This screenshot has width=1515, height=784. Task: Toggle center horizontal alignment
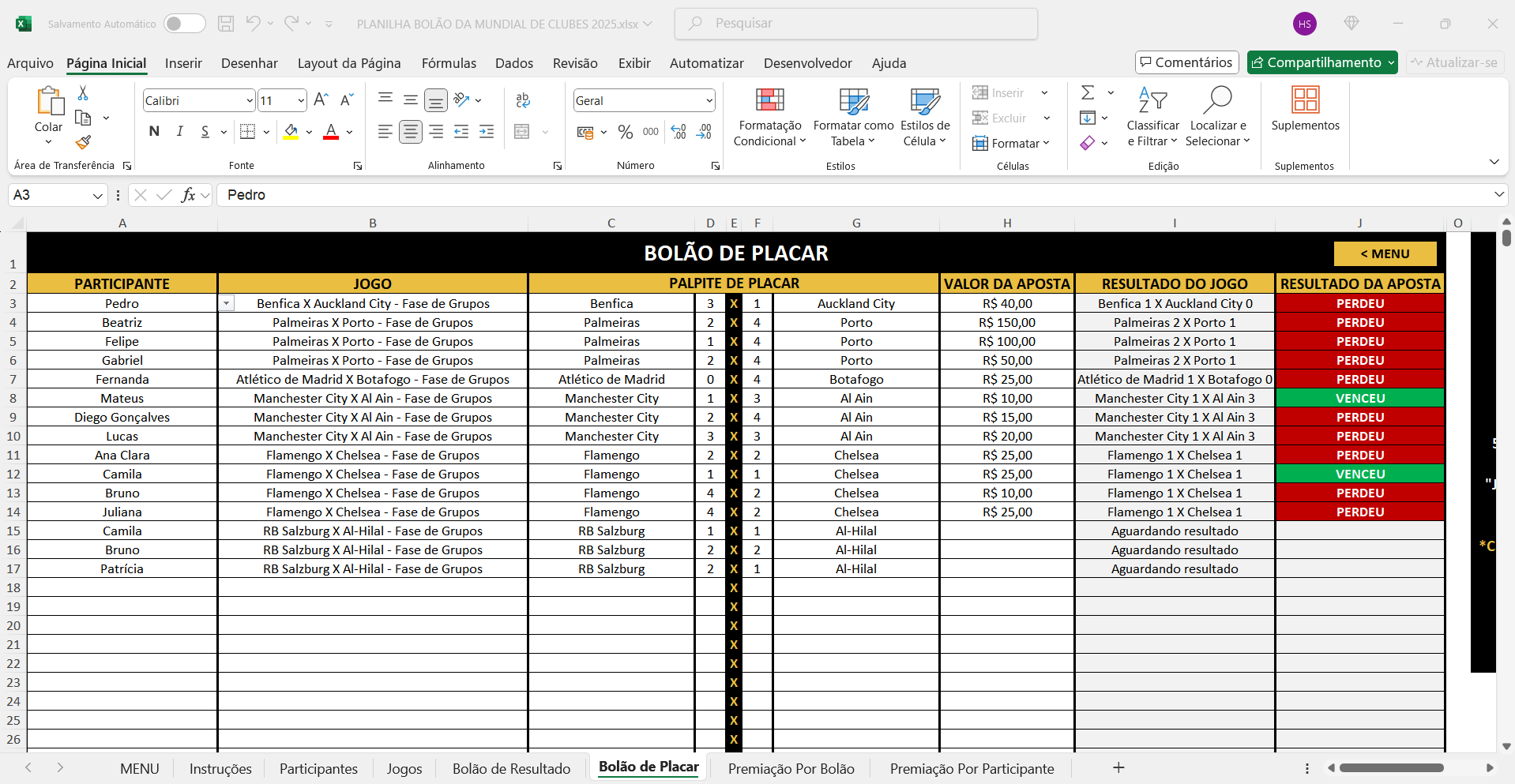[411, 132]
